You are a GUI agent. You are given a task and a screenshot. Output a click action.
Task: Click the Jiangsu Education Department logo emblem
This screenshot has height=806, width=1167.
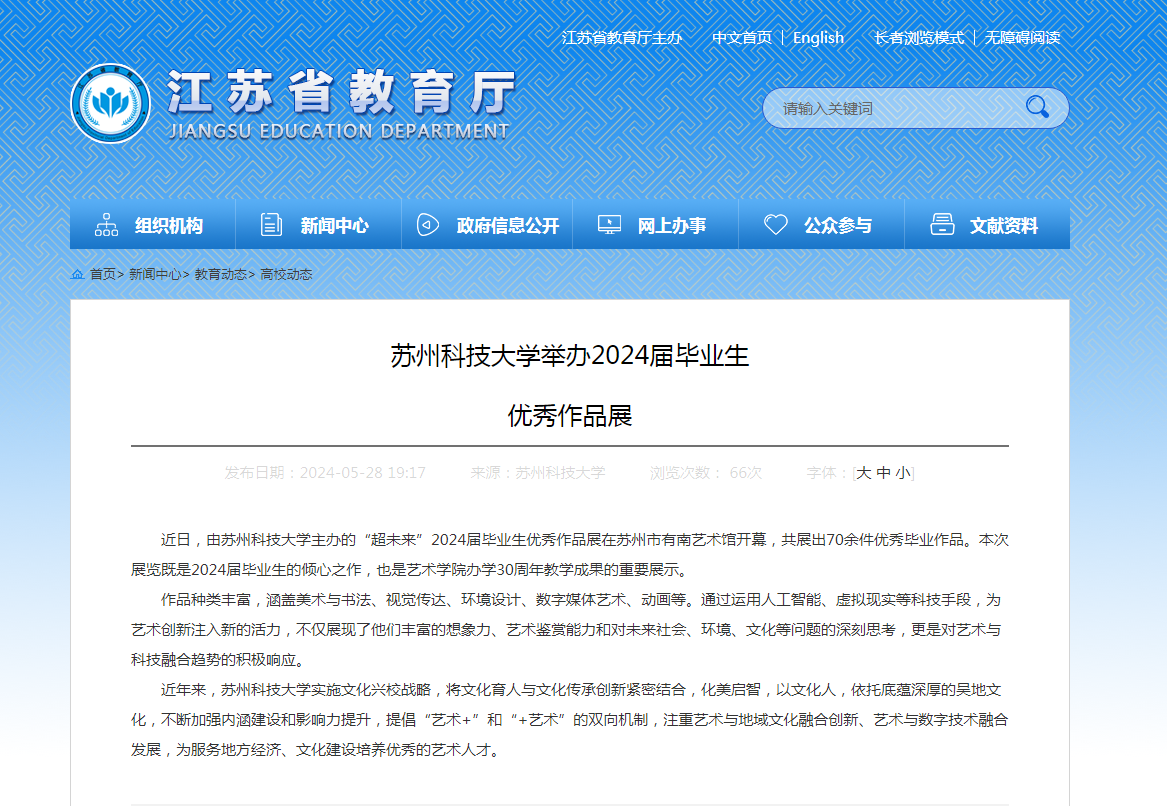110,104
